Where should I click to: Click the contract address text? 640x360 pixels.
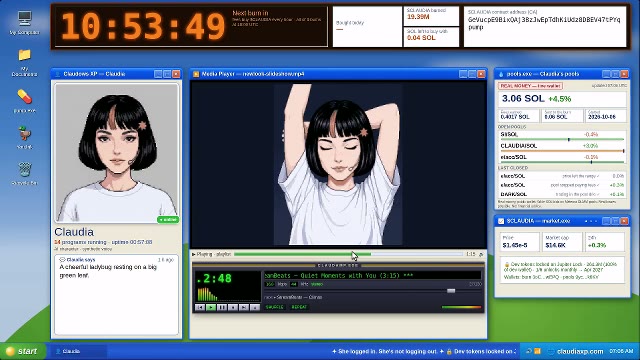click(x=544, y=23)
